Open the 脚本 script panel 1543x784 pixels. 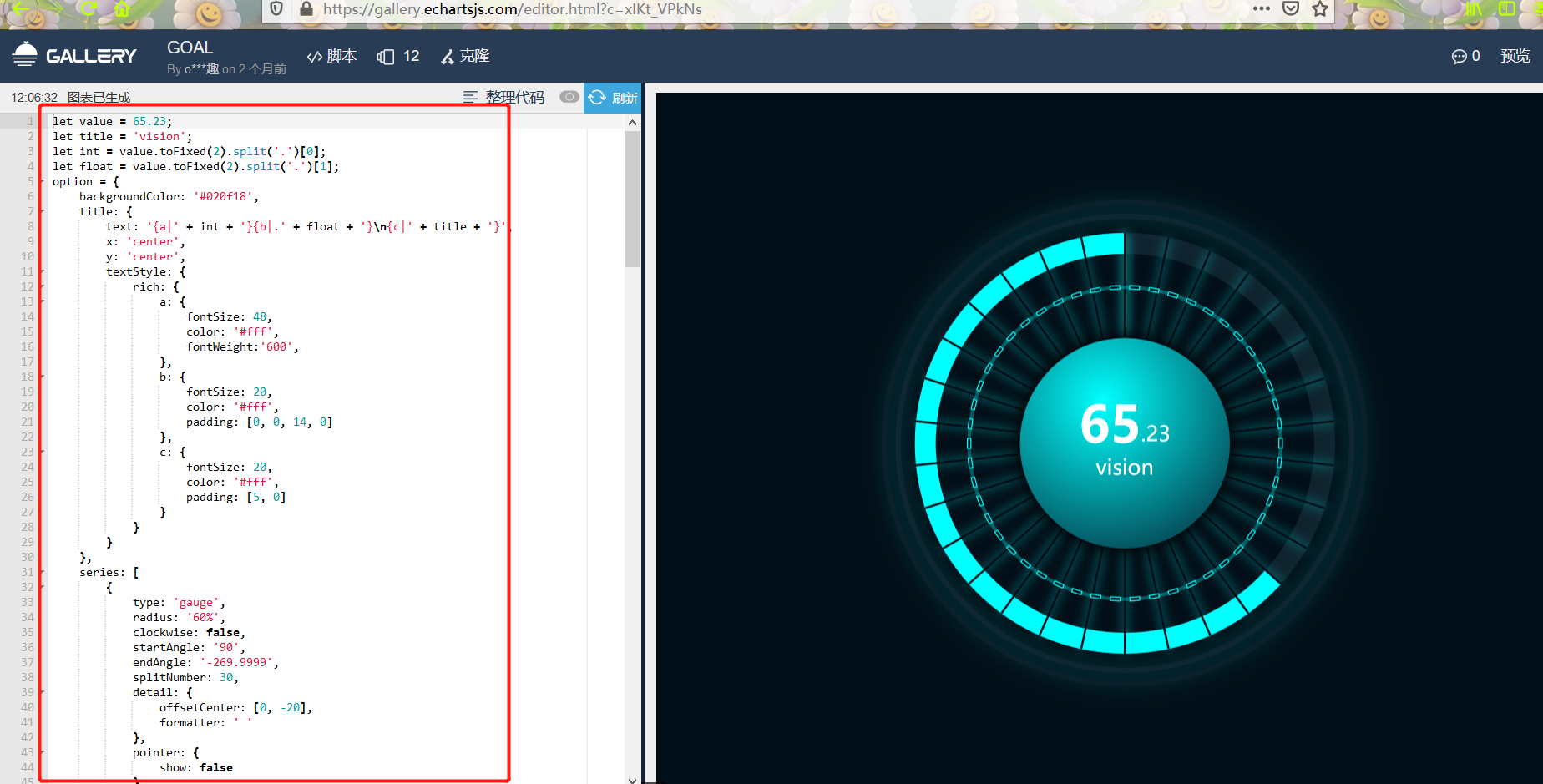(x=331, y=56)
